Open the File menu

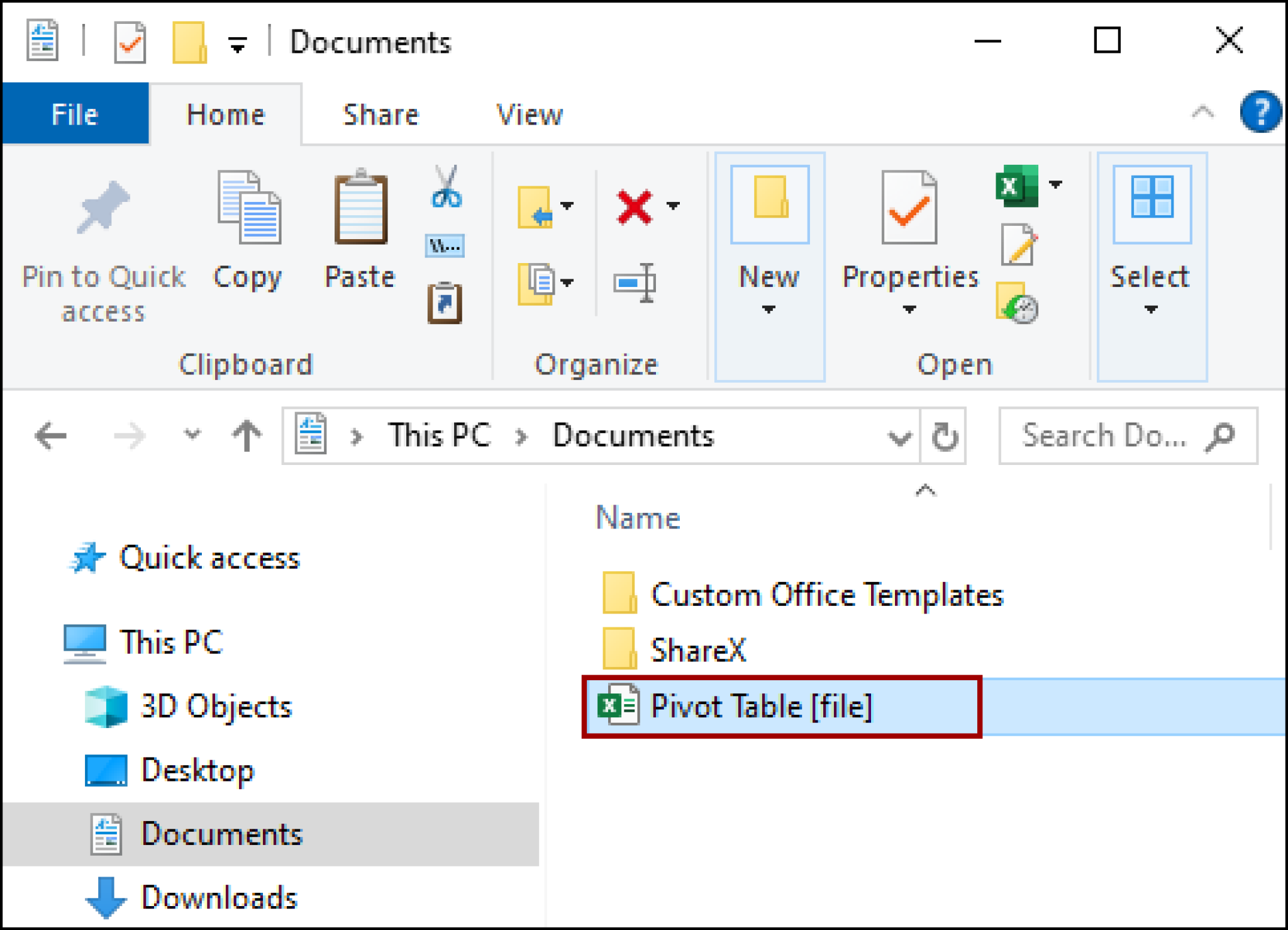click(75, 114)
